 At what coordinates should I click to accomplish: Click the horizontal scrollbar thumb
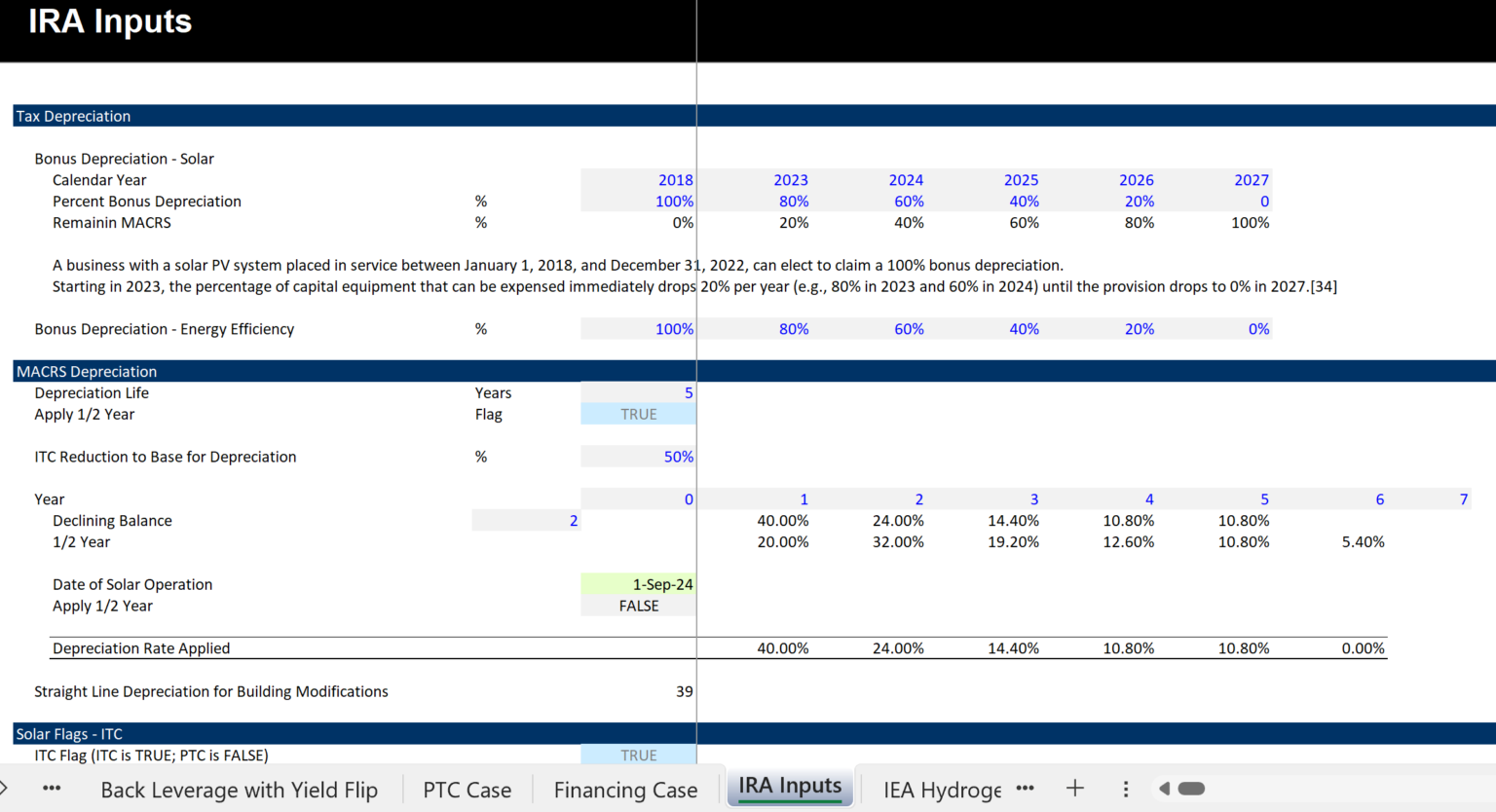[1192, 788]
